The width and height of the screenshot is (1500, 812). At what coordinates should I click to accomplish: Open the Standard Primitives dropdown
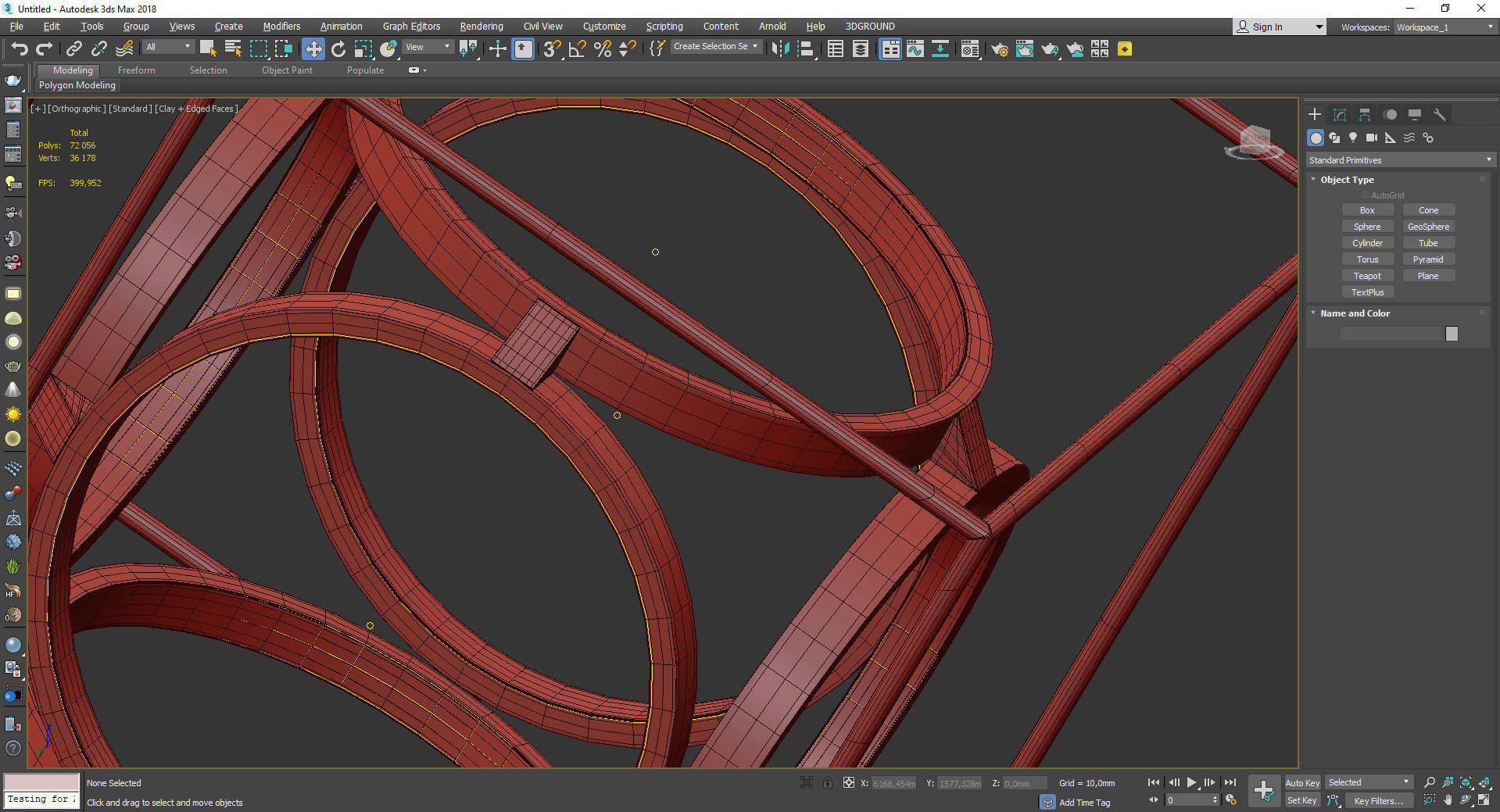pyautogui.click(x=1401, y=160)
